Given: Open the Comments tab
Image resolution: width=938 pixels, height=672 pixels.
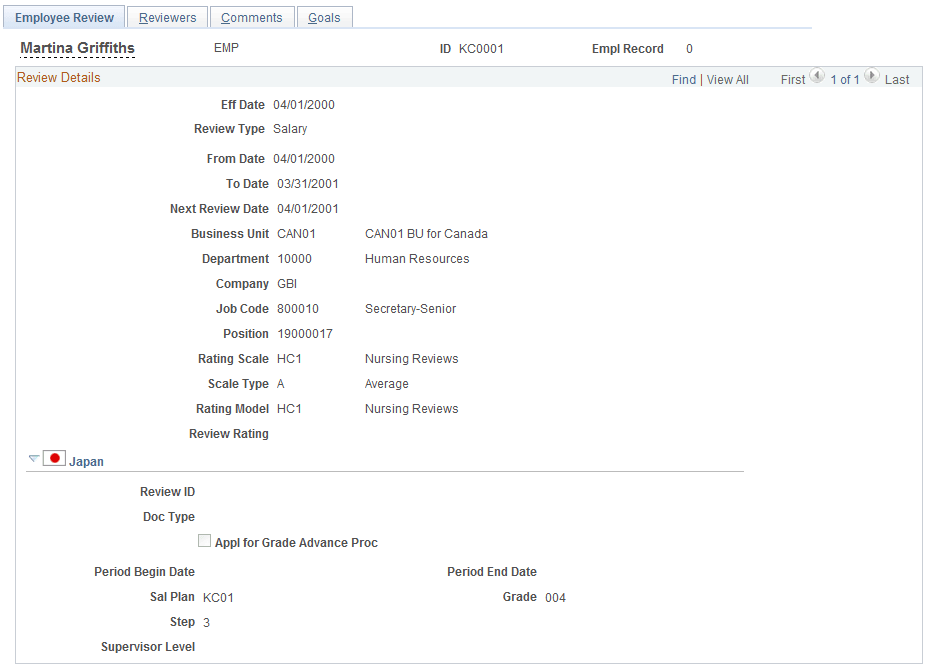Looking at the screenshot, I should click(251, 17).
